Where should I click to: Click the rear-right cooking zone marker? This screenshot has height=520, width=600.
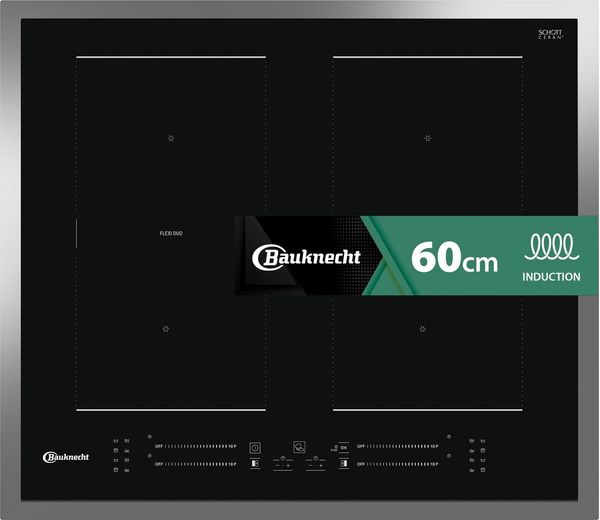428,138
